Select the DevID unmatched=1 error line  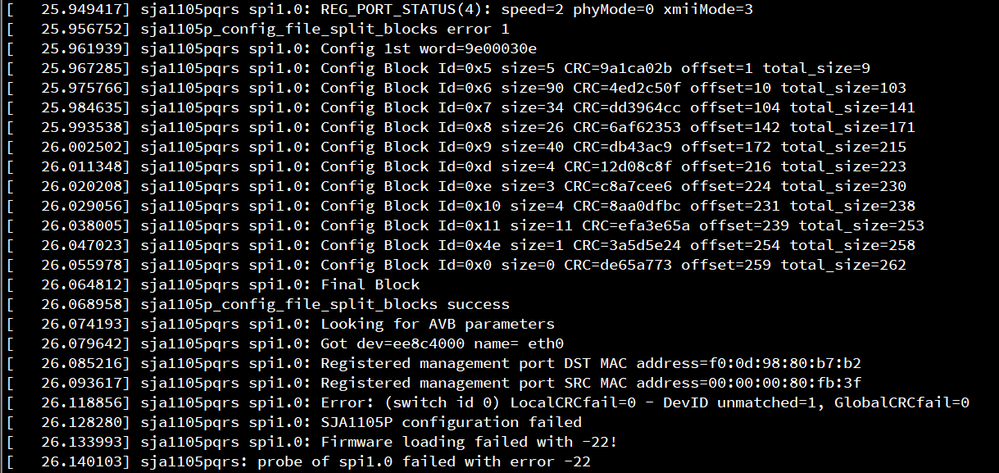pyautogui.click(x=487, y=403)
